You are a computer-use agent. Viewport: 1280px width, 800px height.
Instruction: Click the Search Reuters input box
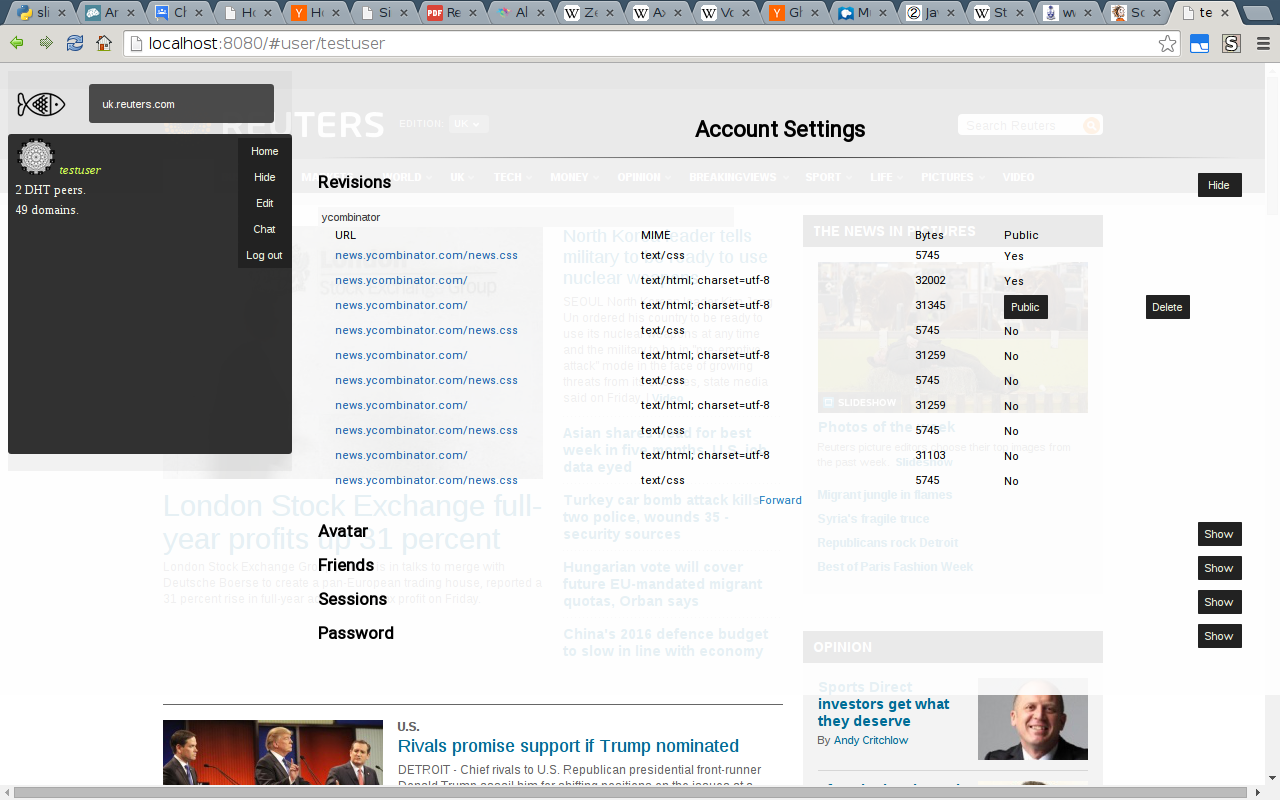point(1020,125)
